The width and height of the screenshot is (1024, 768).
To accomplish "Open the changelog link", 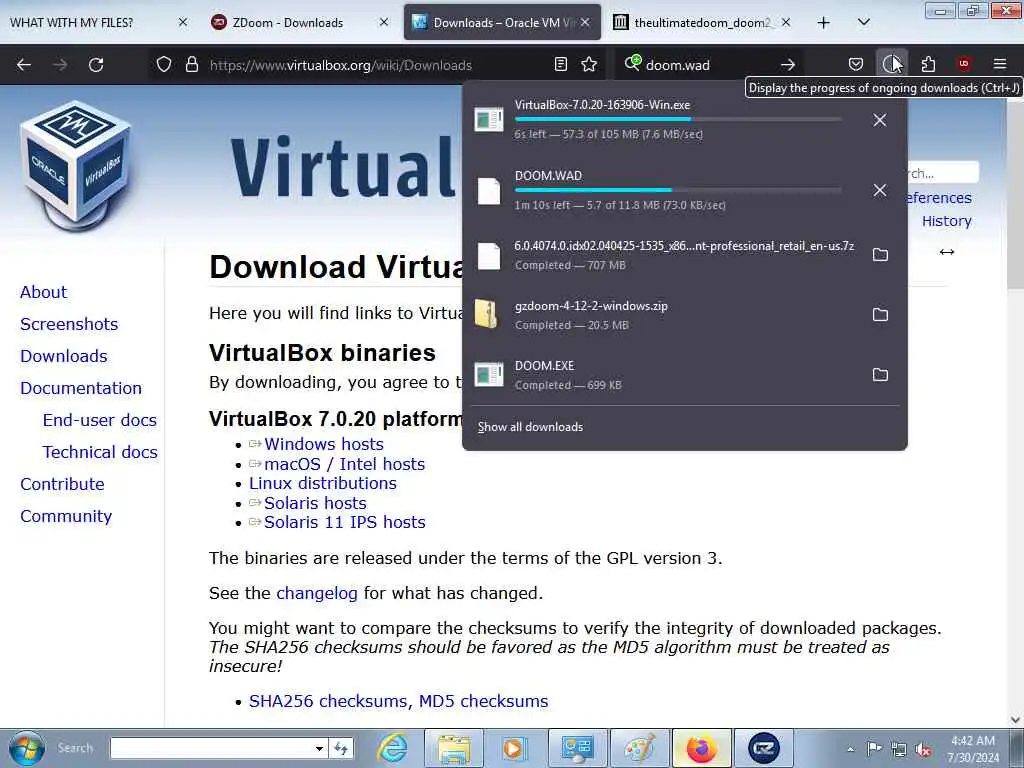I will pyautogui.click(x=317, y=593).
